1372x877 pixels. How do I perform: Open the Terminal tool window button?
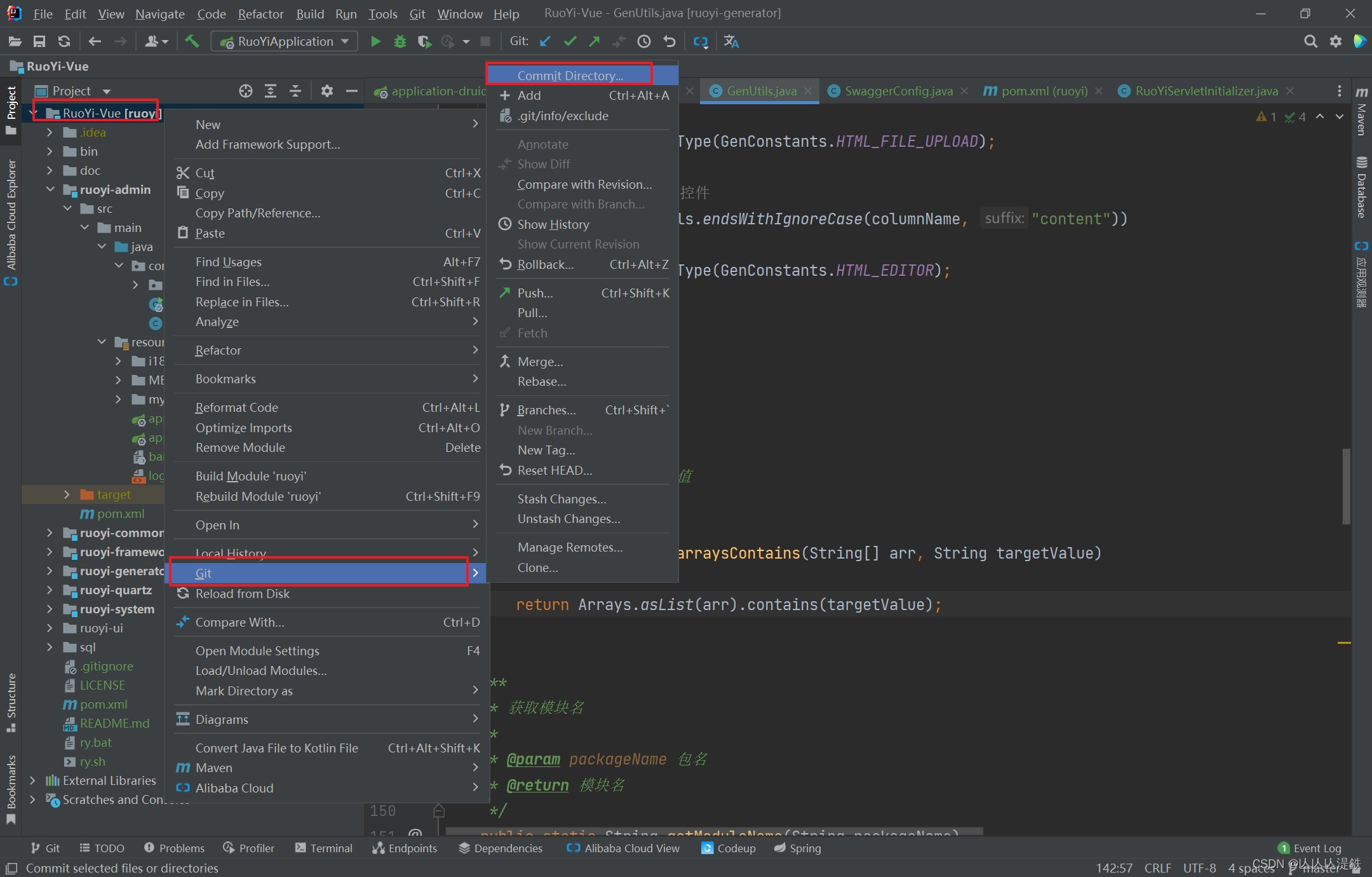tap(324, 848)
